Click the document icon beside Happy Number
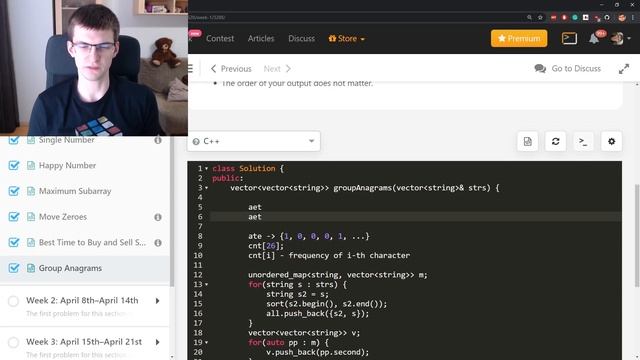 coord(31,165)
